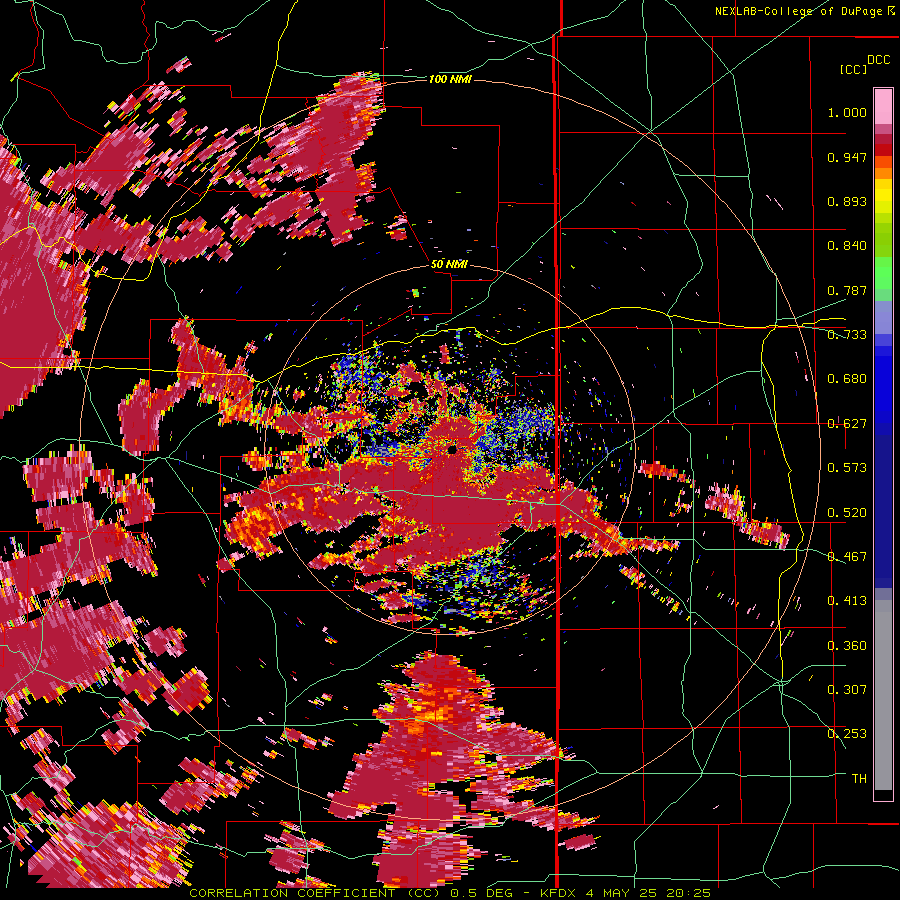The width and height of the screenshot is (900, 900).
Task: Click the black radar site dot at the center
Action: (x=452, y=450)
